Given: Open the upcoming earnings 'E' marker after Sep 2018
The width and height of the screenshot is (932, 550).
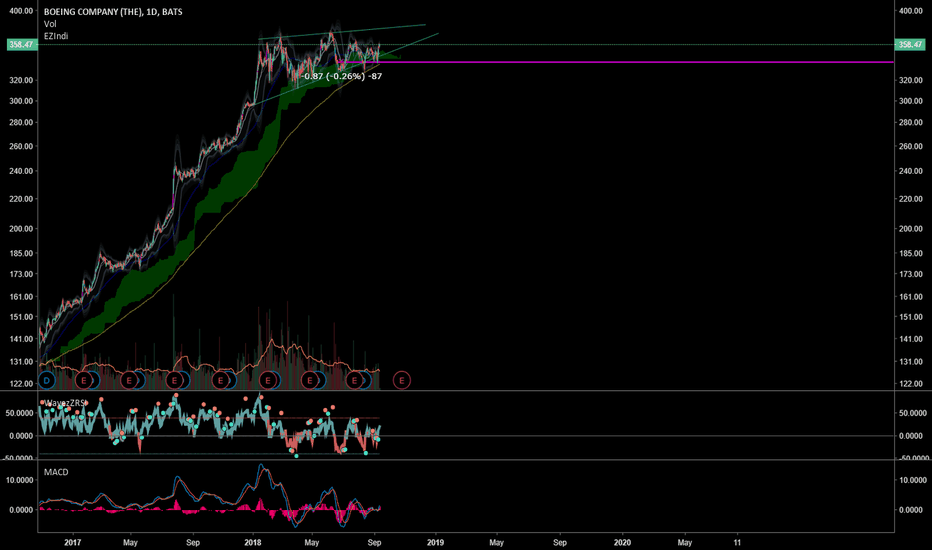Looking at the screenshot, I should pos(402,380).
